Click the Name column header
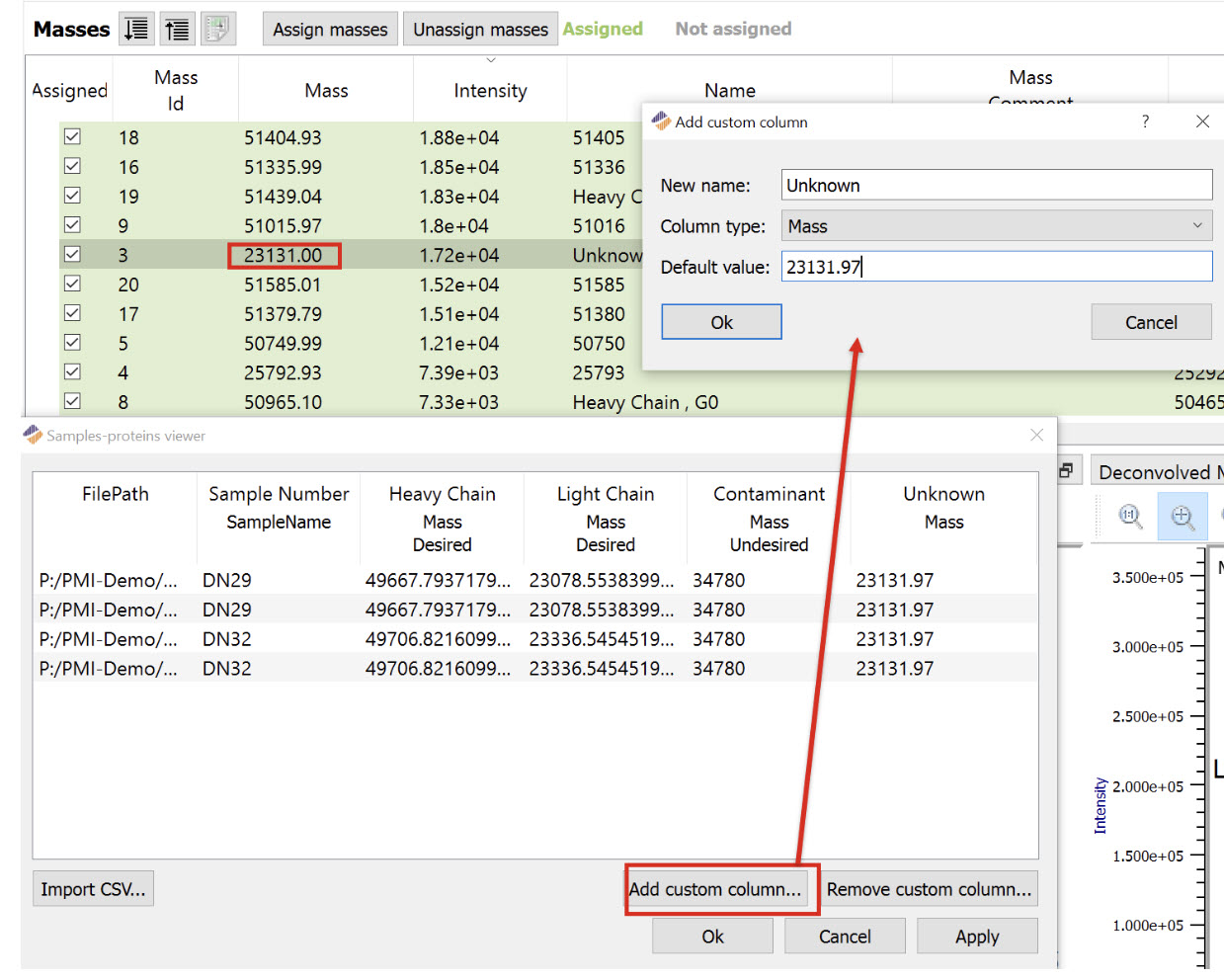Viewport: 1224px width, 980px height. pos(730,90)
